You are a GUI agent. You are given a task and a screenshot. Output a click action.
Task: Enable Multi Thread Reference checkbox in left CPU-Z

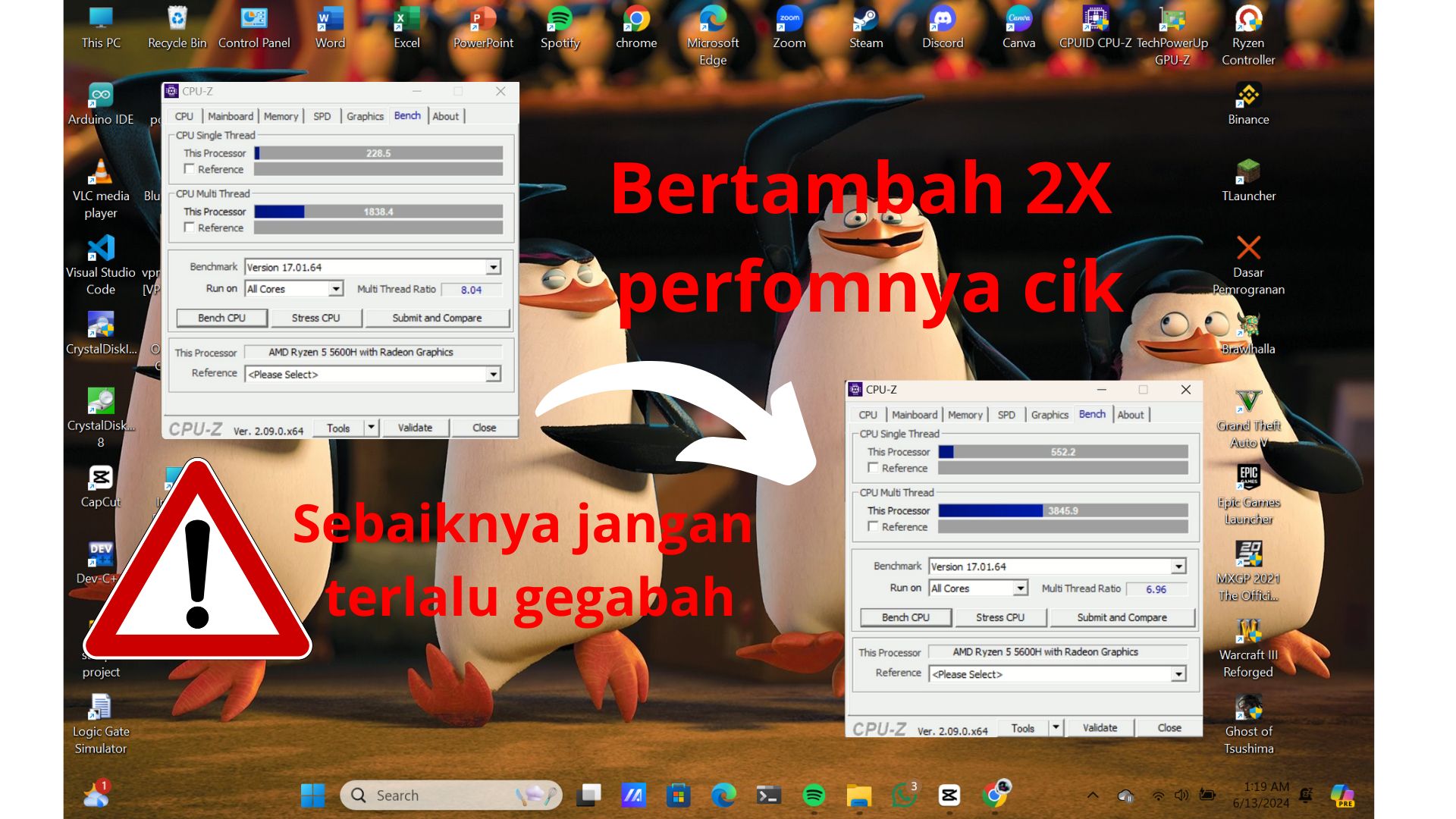click(190, 227)
